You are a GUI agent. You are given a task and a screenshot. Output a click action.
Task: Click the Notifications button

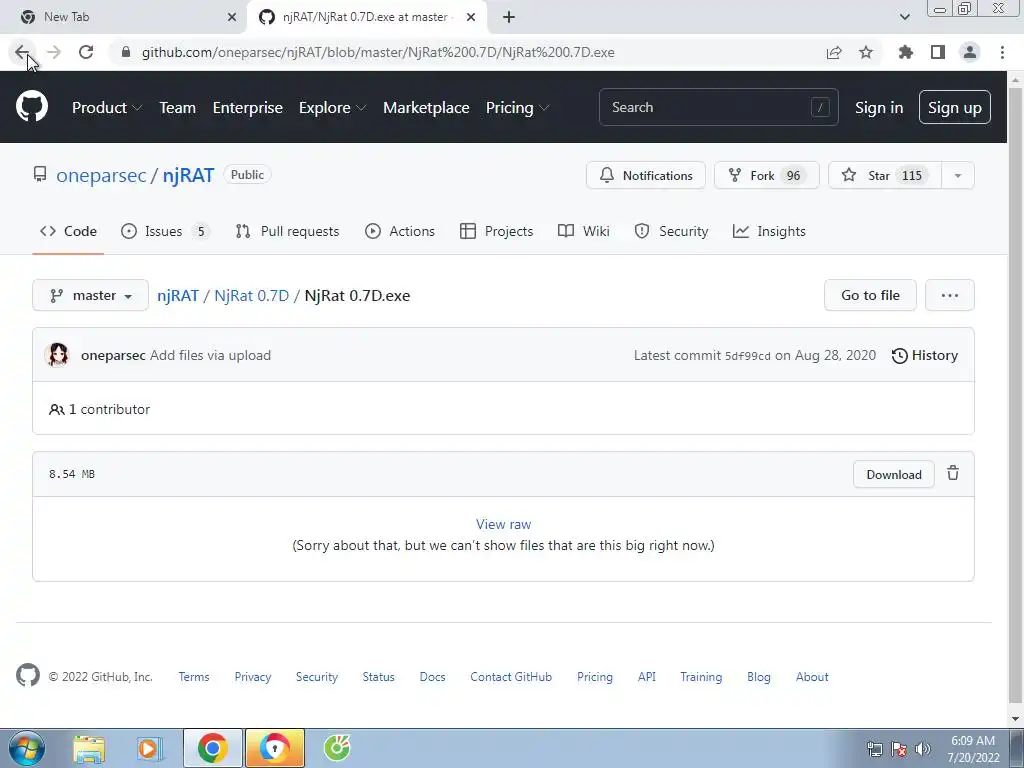(646, 175)
